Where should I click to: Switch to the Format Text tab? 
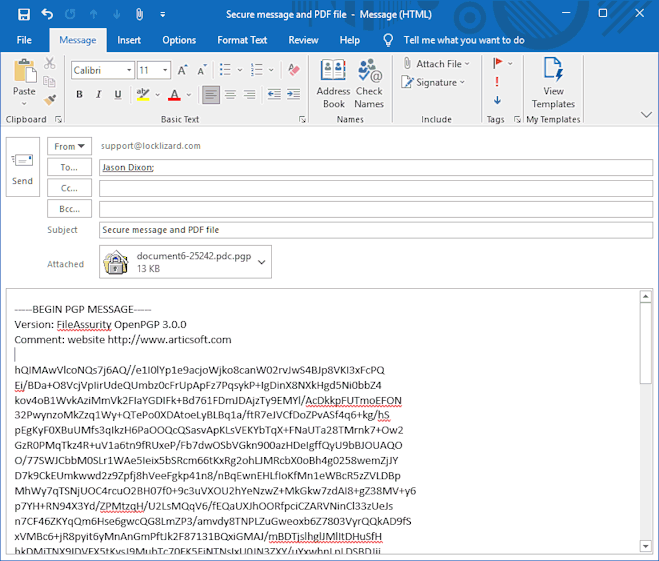[242, 40]
